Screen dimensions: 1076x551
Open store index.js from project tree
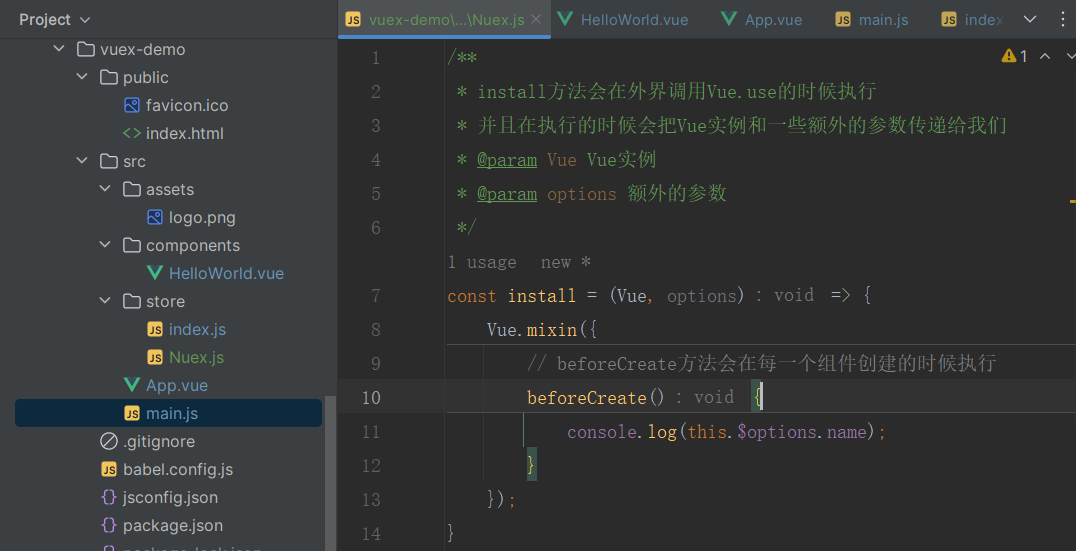(198, 329)
